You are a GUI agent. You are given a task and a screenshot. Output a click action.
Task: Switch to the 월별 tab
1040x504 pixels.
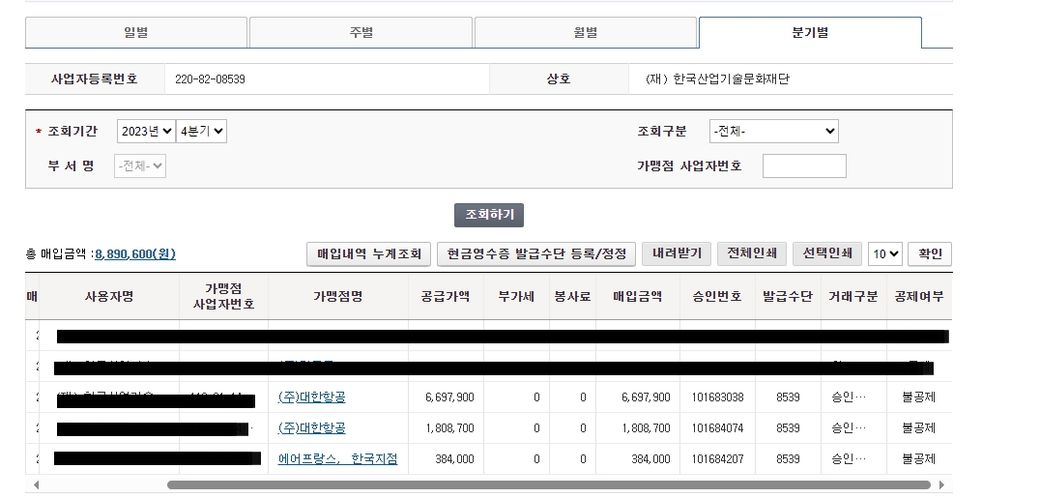(x=585, y=33)
